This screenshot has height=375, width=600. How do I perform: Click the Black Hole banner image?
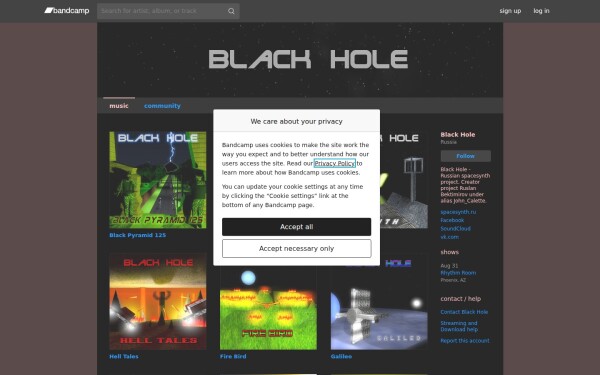click(x=300, y=60)
